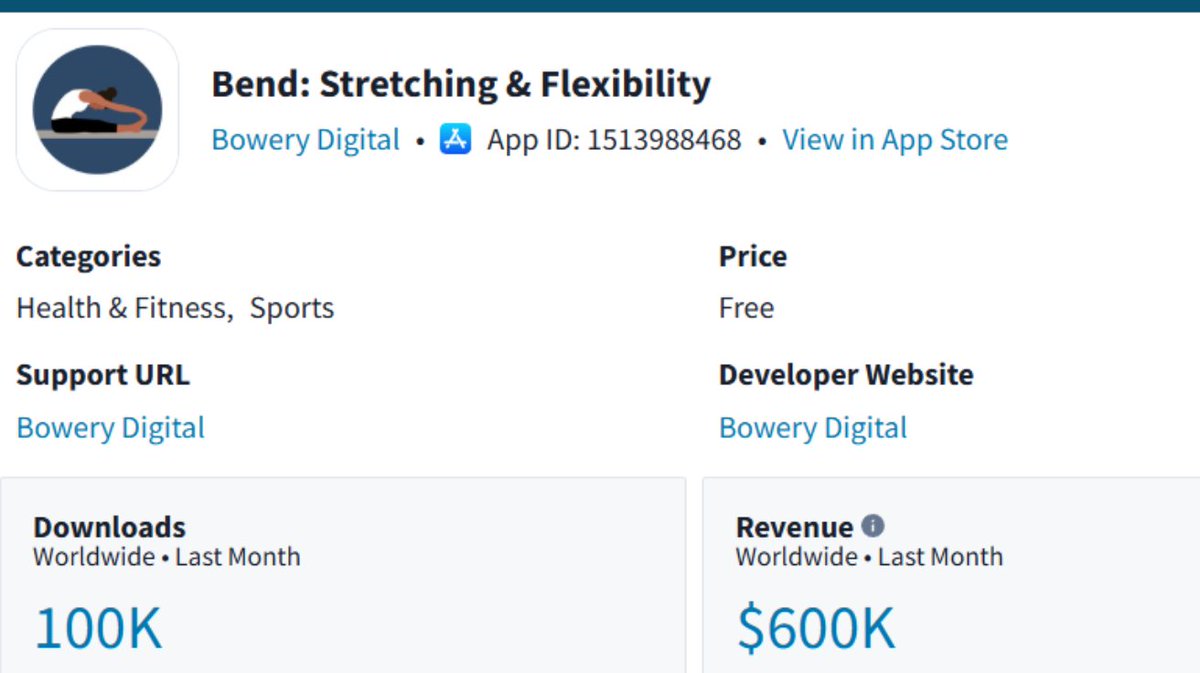Click the Categories label
1200x673 pixels.
click(x=88, y=257)
